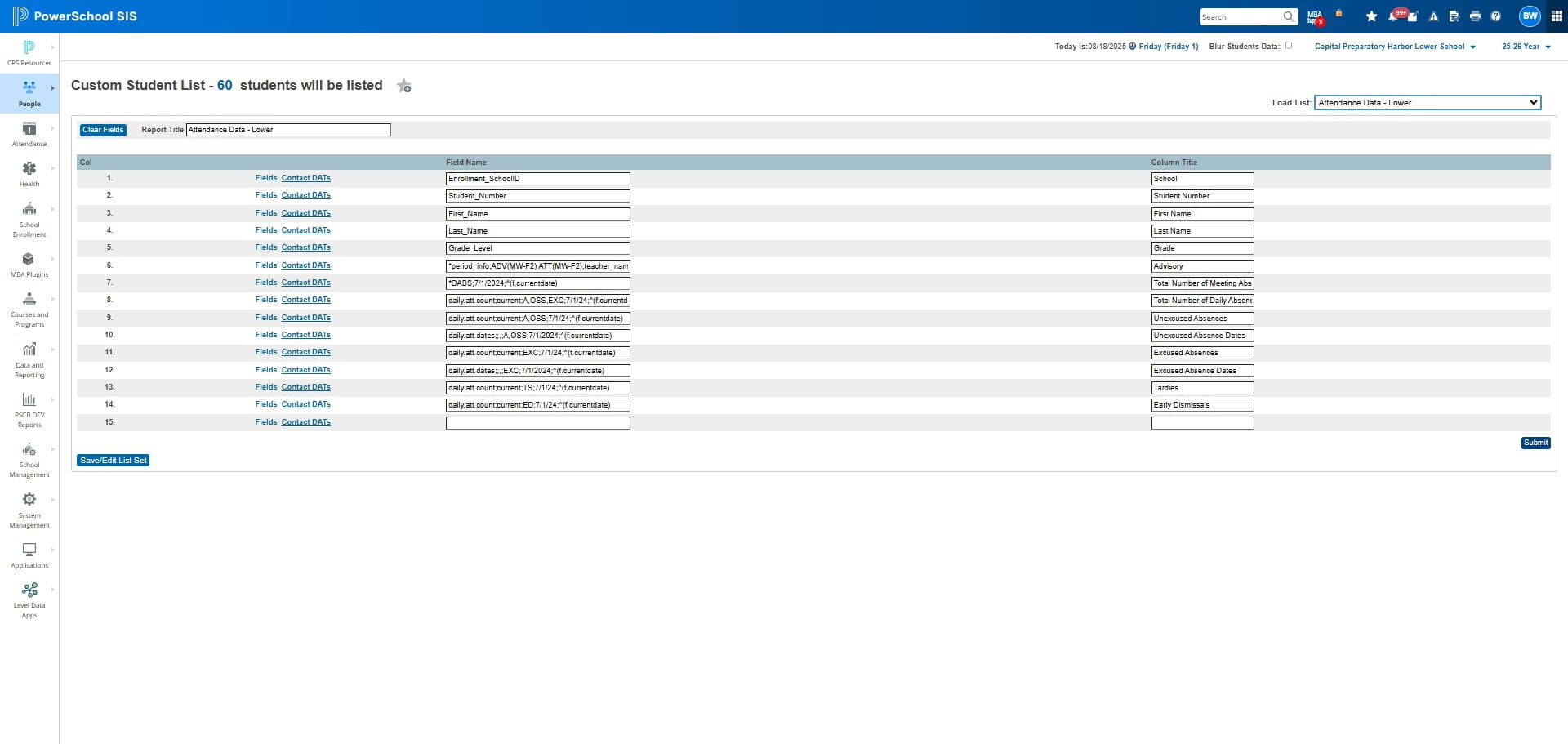The width and height of the screenshot is (1568, 744).
Task: Expand the CPS Resources sidebar arrow
Action: [x=53, y=47]
